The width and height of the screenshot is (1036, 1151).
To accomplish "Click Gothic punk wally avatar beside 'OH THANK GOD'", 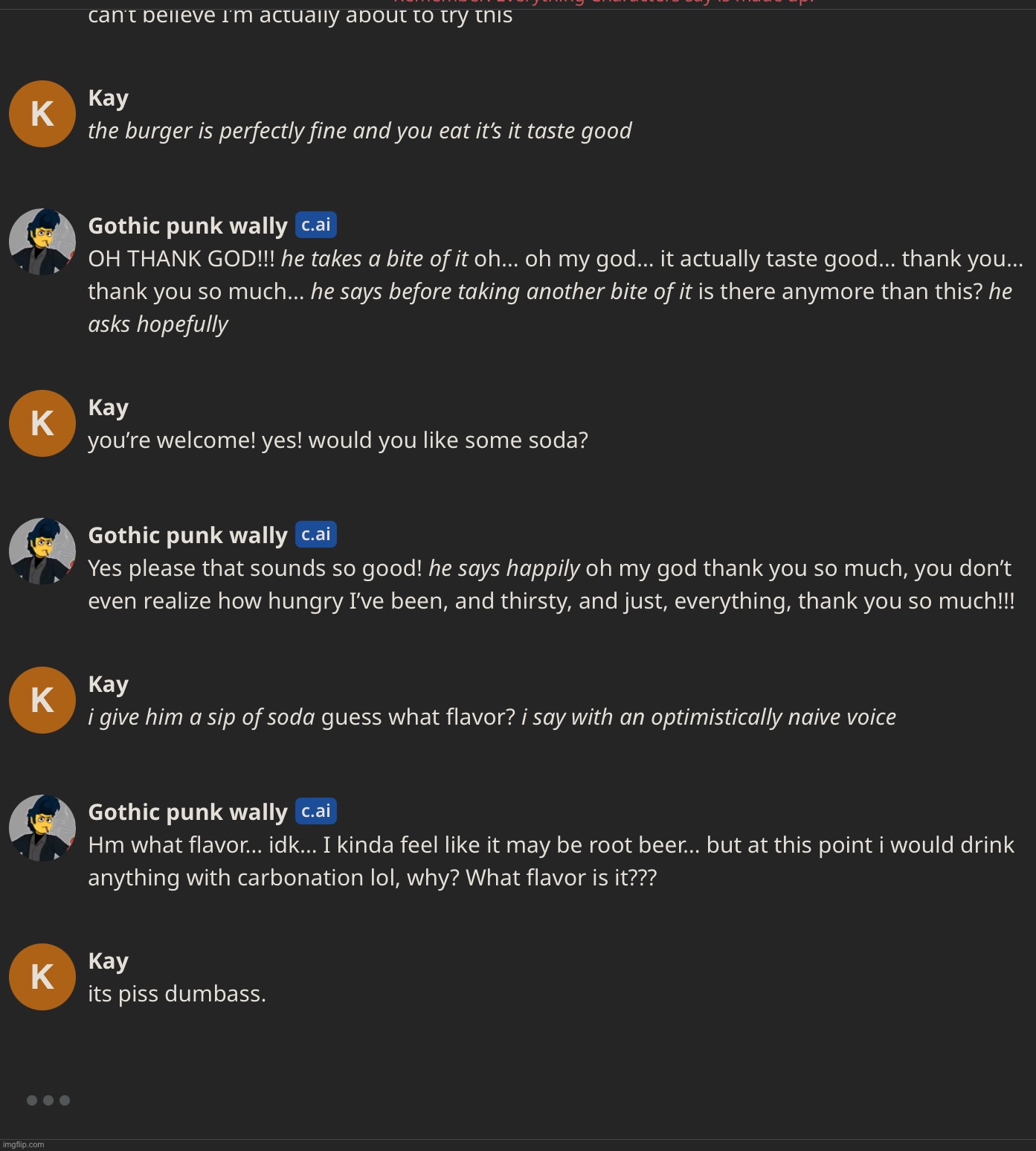I will [x=42, y=242].
